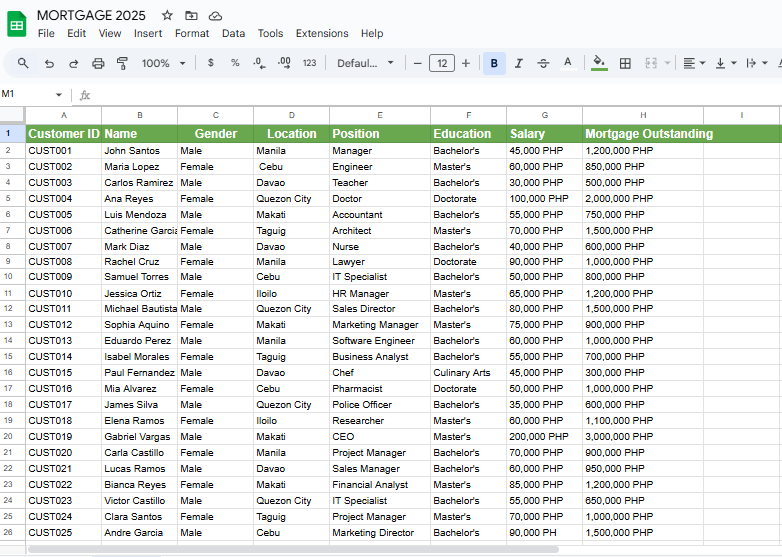Screen dimensions: 782x557
Task: Open the fill color picker
Action: pyautogui.click(x=599, y=63)
